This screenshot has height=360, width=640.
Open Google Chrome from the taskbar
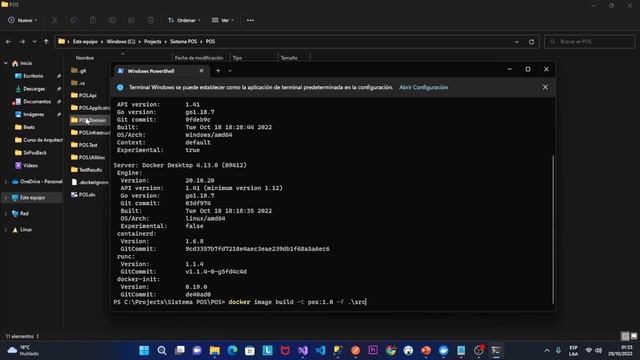[x=391, y=351]
